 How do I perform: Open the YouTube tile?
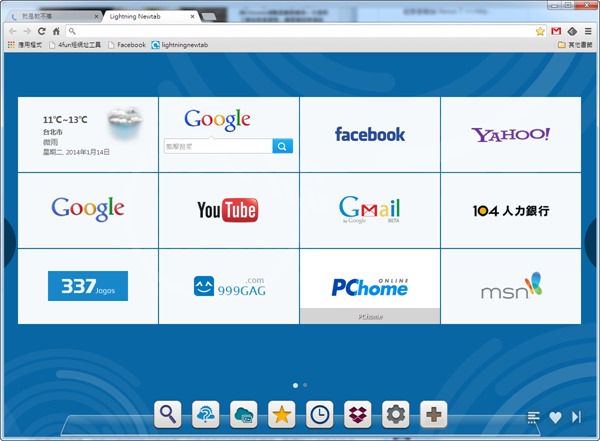coord(229,210)
